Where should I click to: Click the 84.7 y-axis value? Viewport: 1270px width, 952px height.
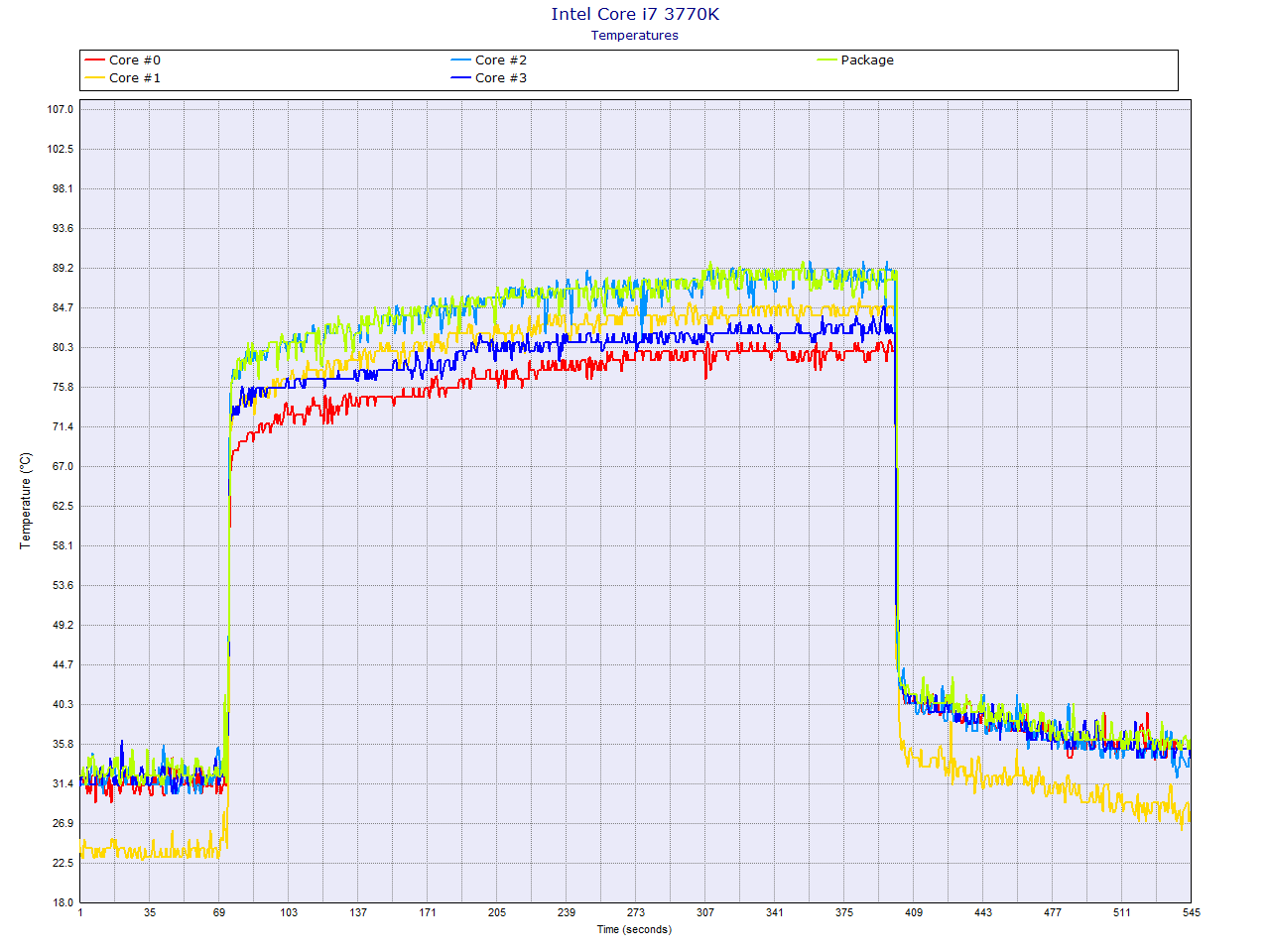tap(63, 307)
